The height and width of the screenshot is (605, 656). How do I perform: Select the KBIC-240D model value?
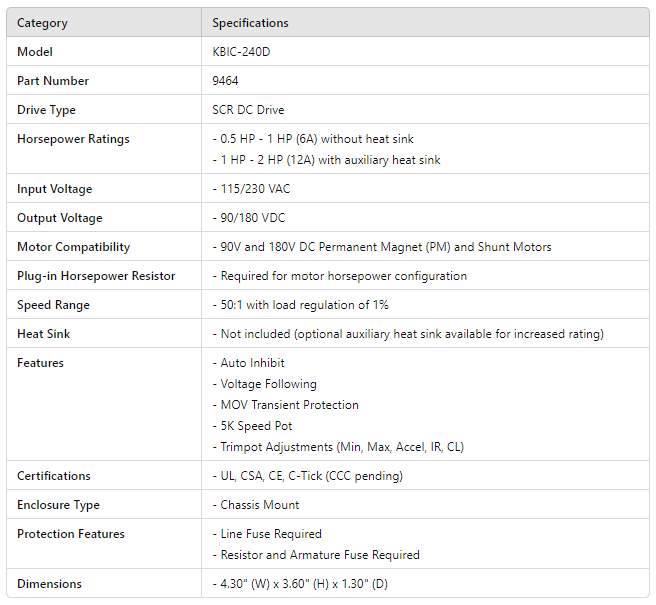(x=241, y=52)
